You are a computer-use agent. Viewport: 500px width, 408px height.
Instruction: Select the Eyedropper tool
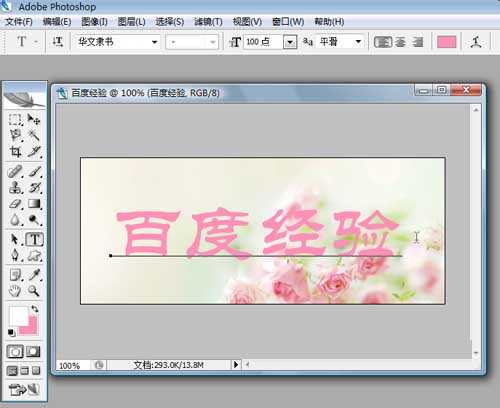point(34,275)
